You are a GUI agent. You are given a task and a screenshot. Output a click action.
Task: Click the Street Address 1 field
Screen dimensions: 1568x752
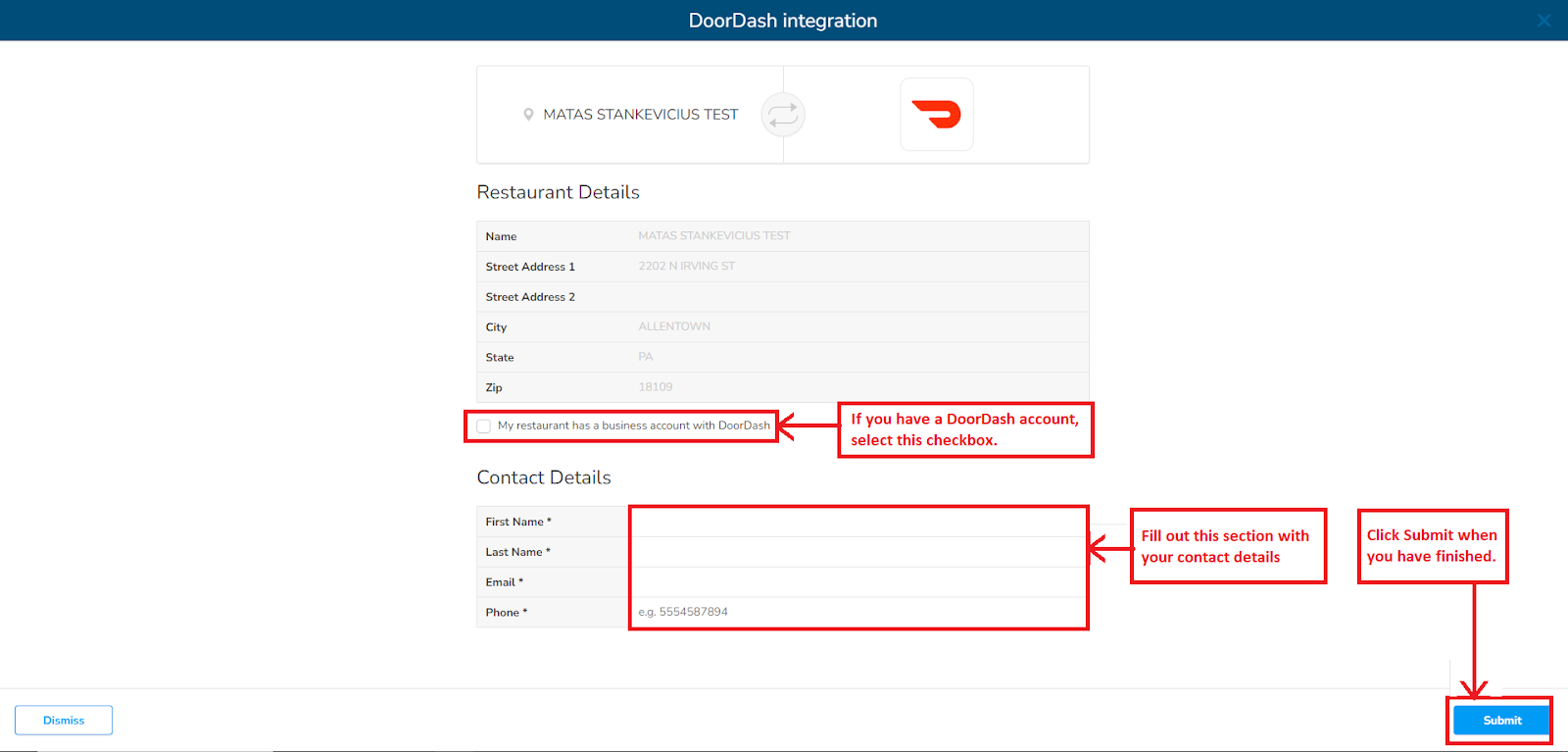point(858,267)
